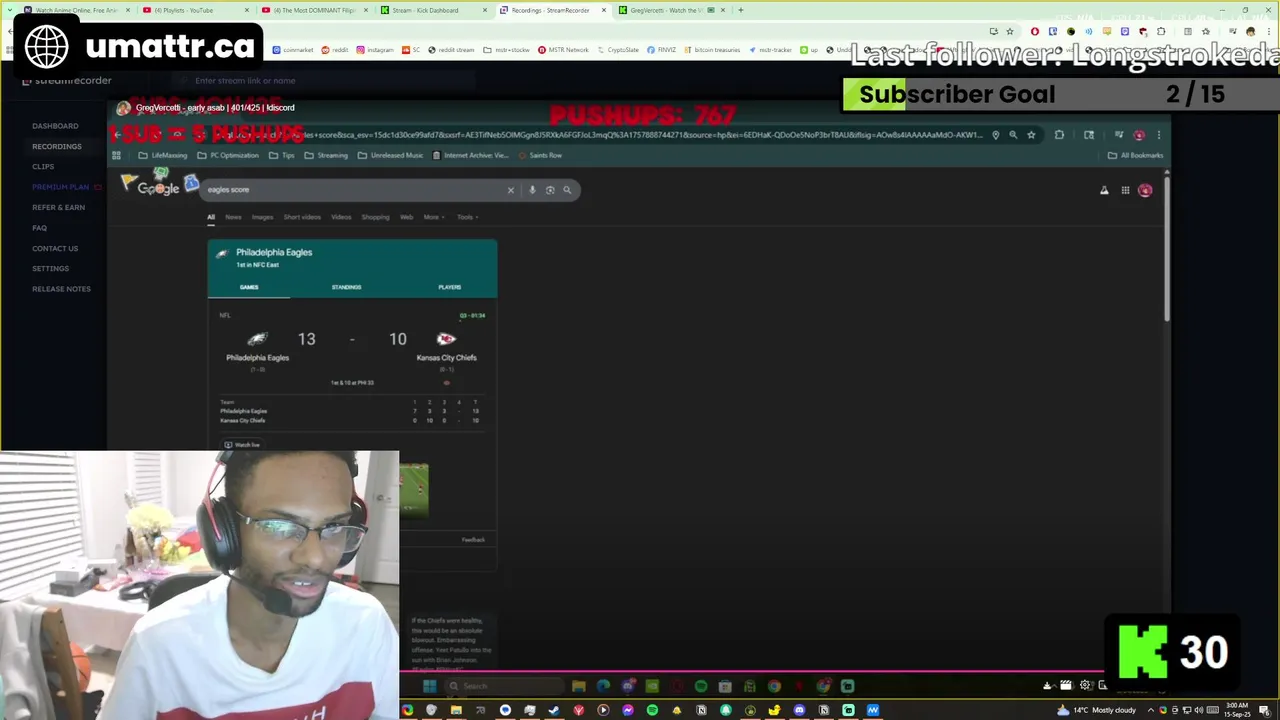Open Google Lens image search icon
This screenshot has width=1280, height=720.
point(550,190)
